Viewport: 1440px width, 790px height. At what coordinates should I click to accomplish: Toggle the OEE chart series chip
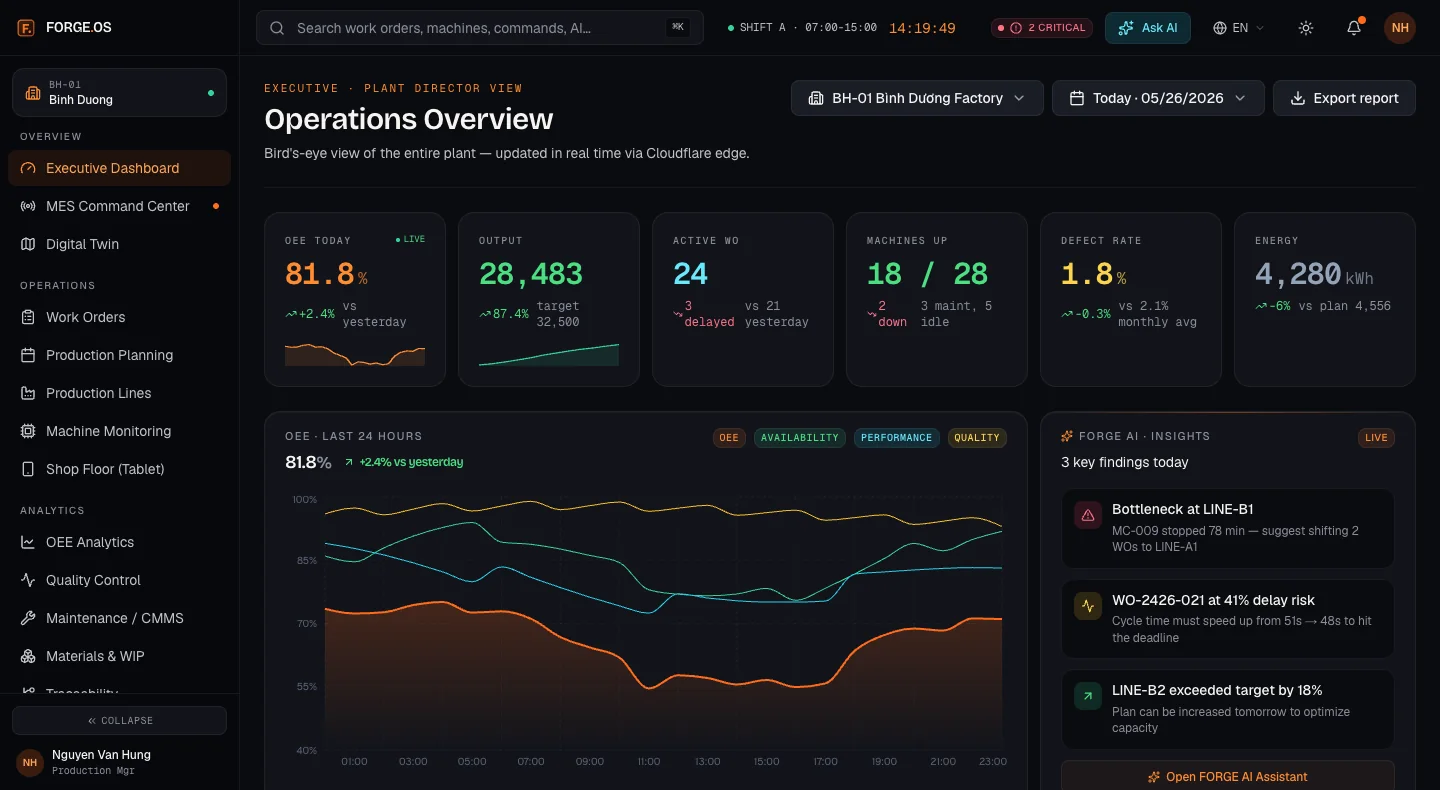(x=729, y=437)
